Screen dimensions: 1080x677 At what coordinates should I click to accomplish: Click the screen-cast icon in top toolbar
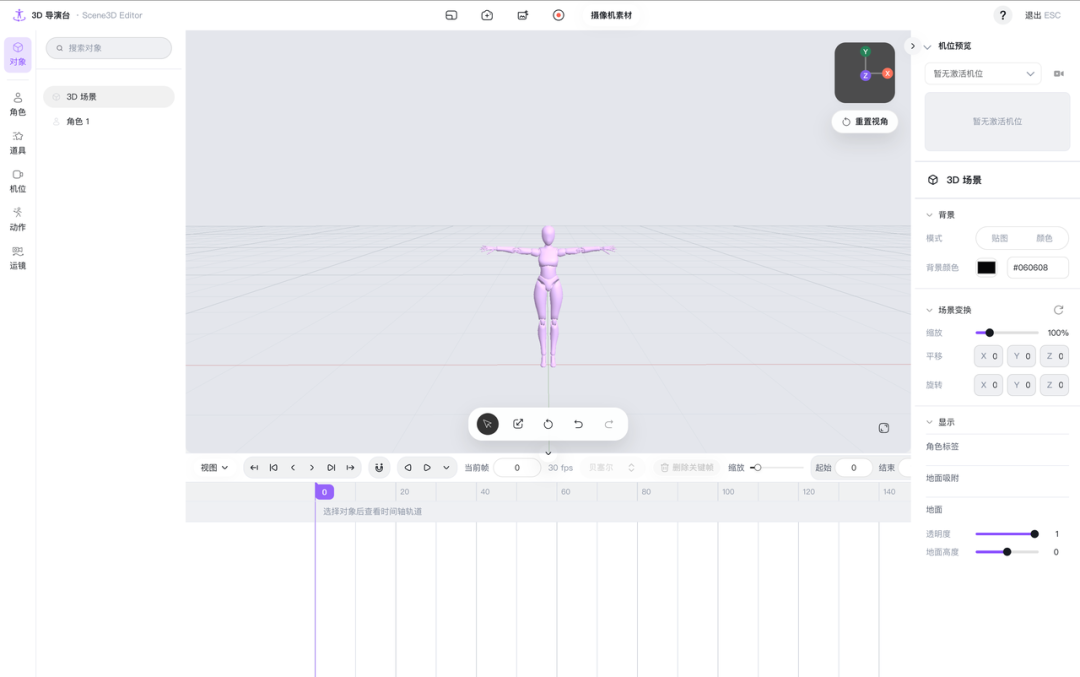[451, 15]
